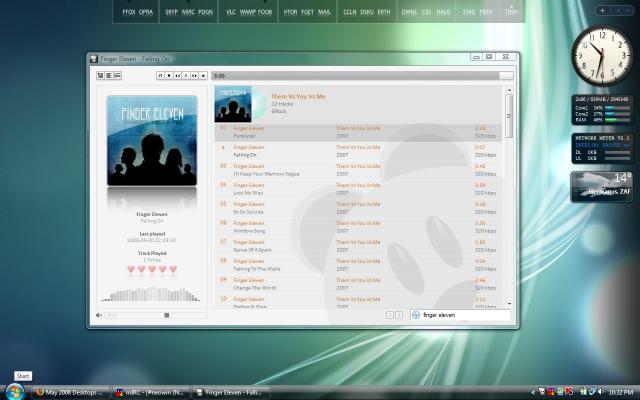
Task: Select track Talking To The Walls
Action: (x=358, y=265)
